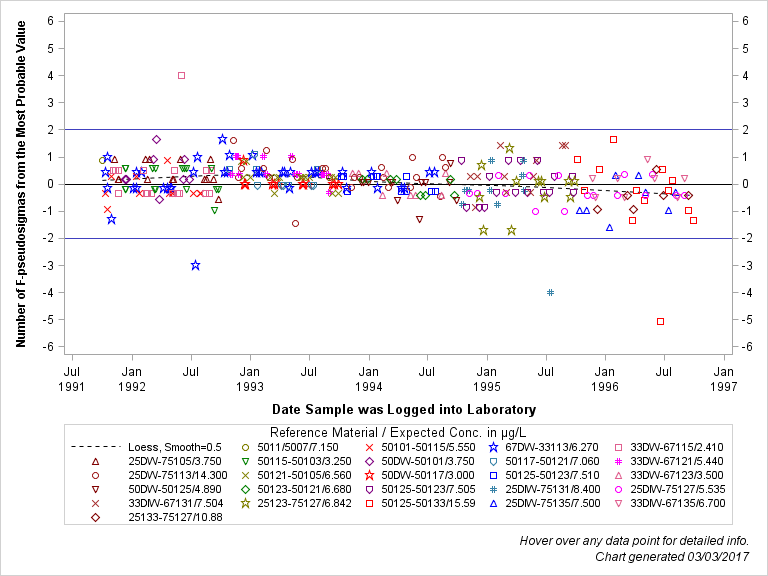Viewport: 768px width, 576px height.
Task: Click the olive star marker for 25123-75127/6.842
Action: tap(246, 504)
